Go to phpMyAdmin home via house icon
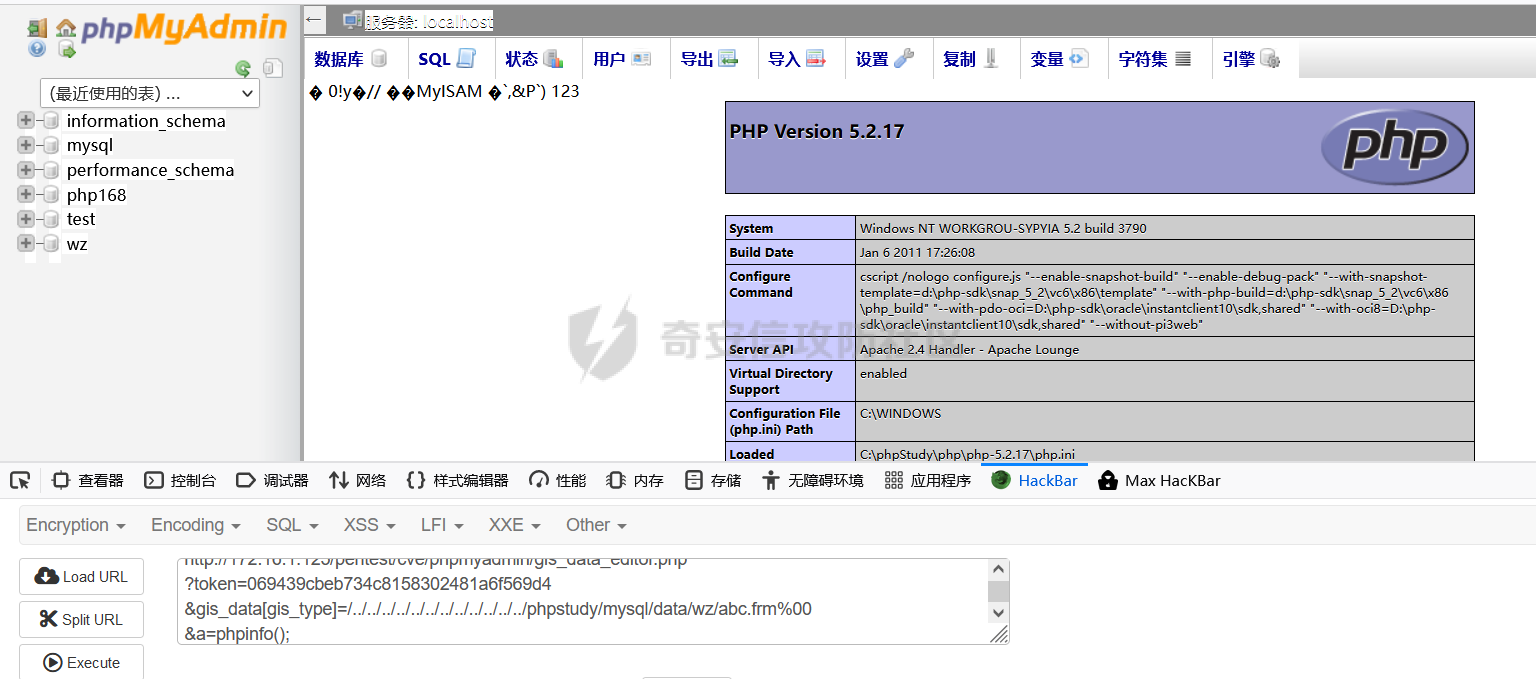This screenshot has width=1536, height=679. [66, 27]
